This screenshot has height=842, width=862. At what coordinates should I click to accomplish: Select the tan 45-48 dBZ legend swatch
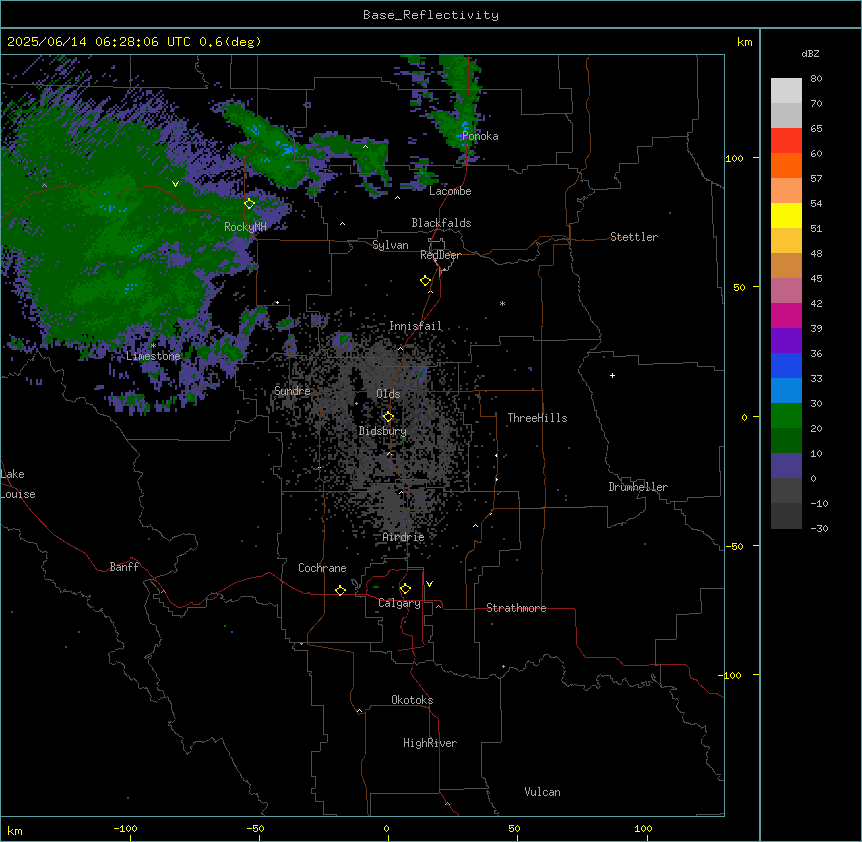786,265
